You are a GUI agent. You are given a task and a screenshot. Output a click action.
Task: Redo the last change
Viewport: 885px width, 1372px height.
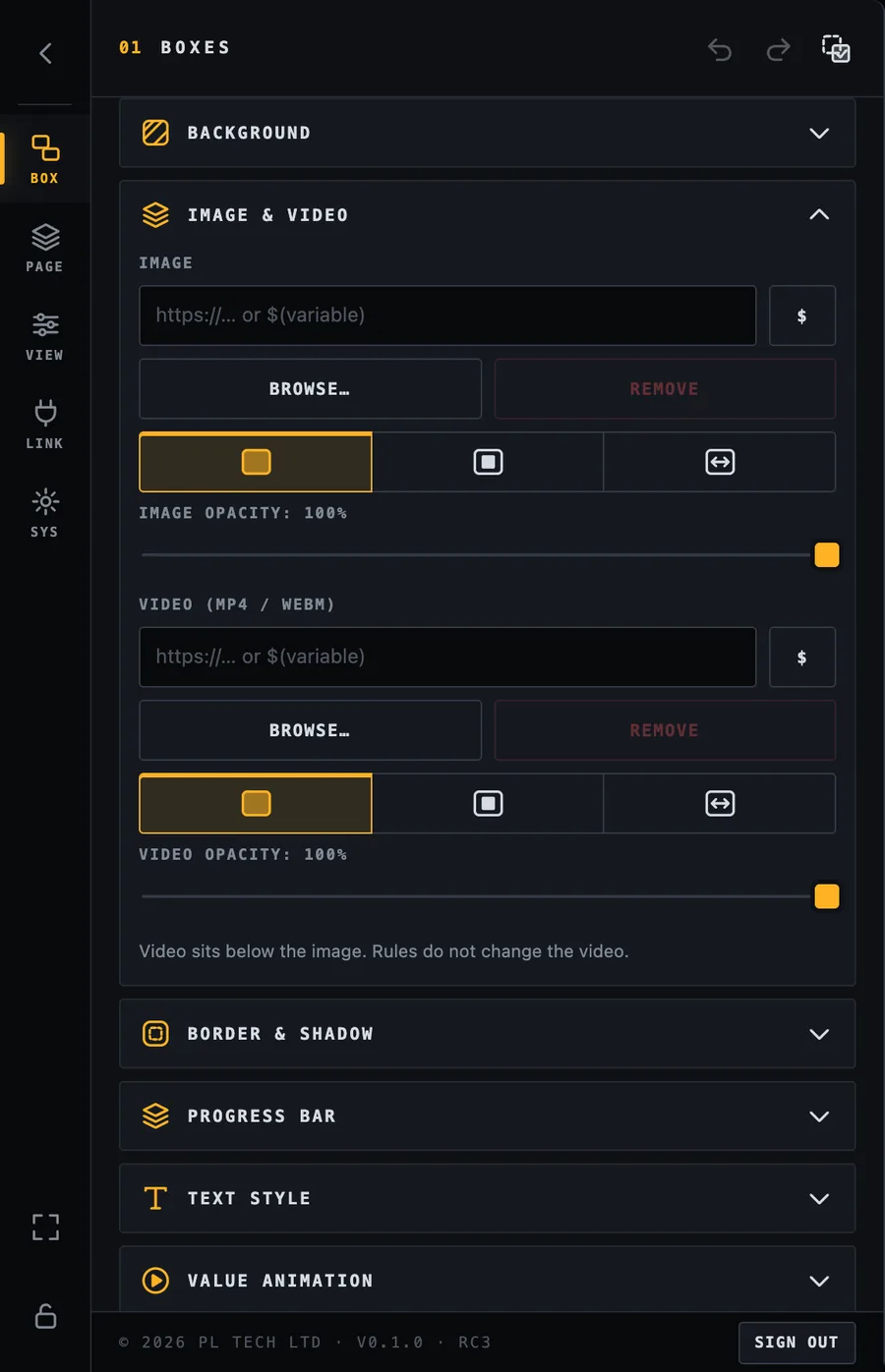(x=778, y=49)
